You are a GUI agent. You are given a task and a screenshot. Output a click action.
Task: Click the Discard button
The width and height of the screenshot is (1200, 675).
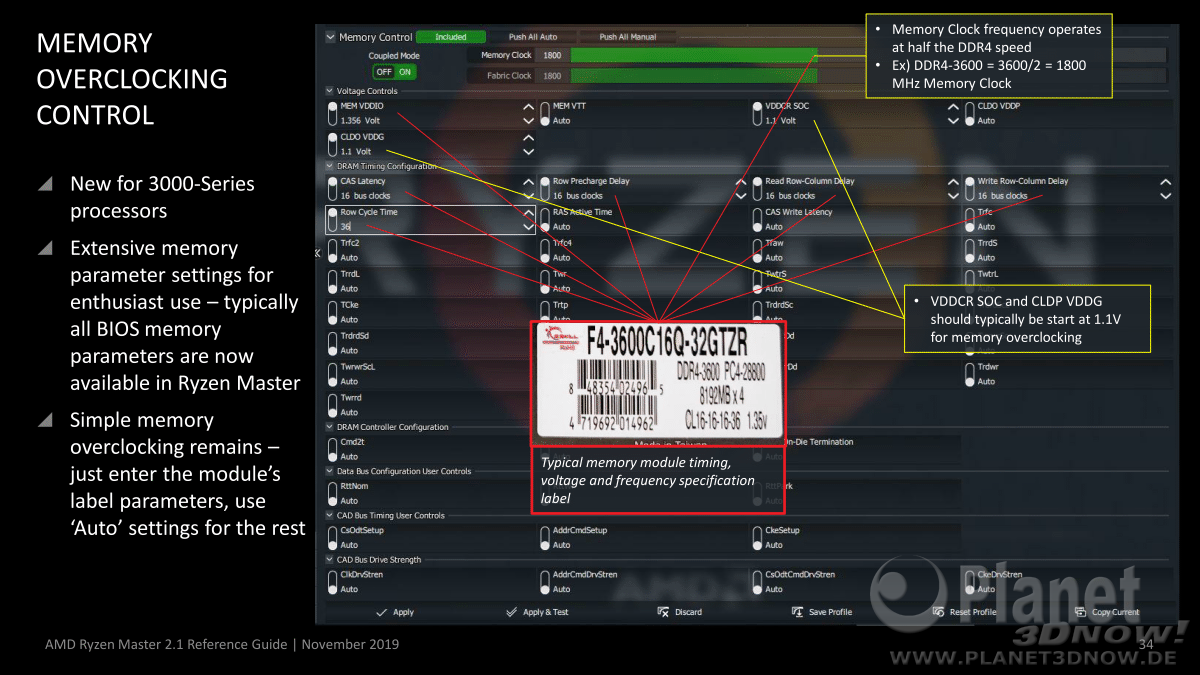tap(680, 612)
